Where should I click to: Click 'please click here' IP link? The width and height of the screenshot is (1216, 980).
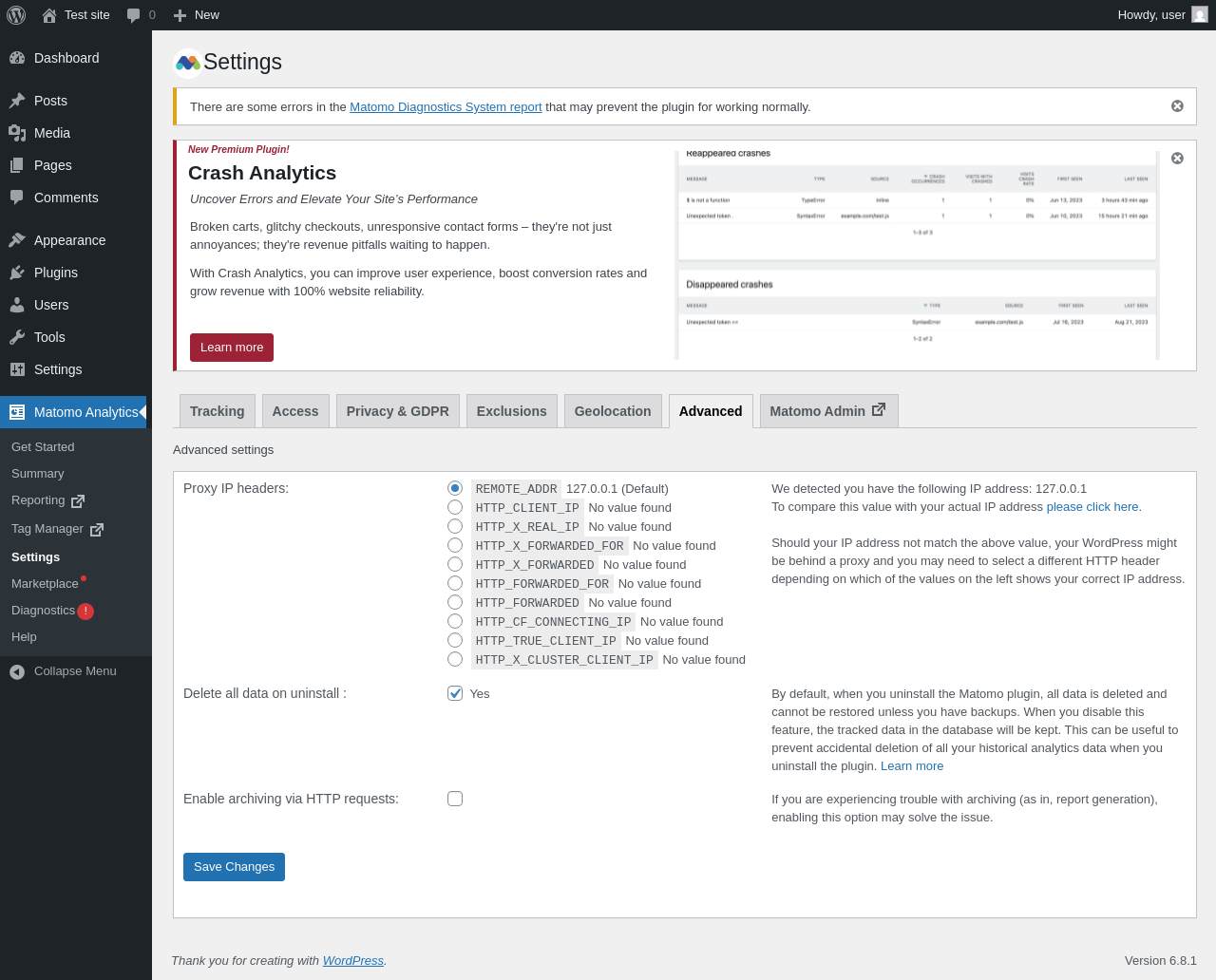click(1092, 507)
